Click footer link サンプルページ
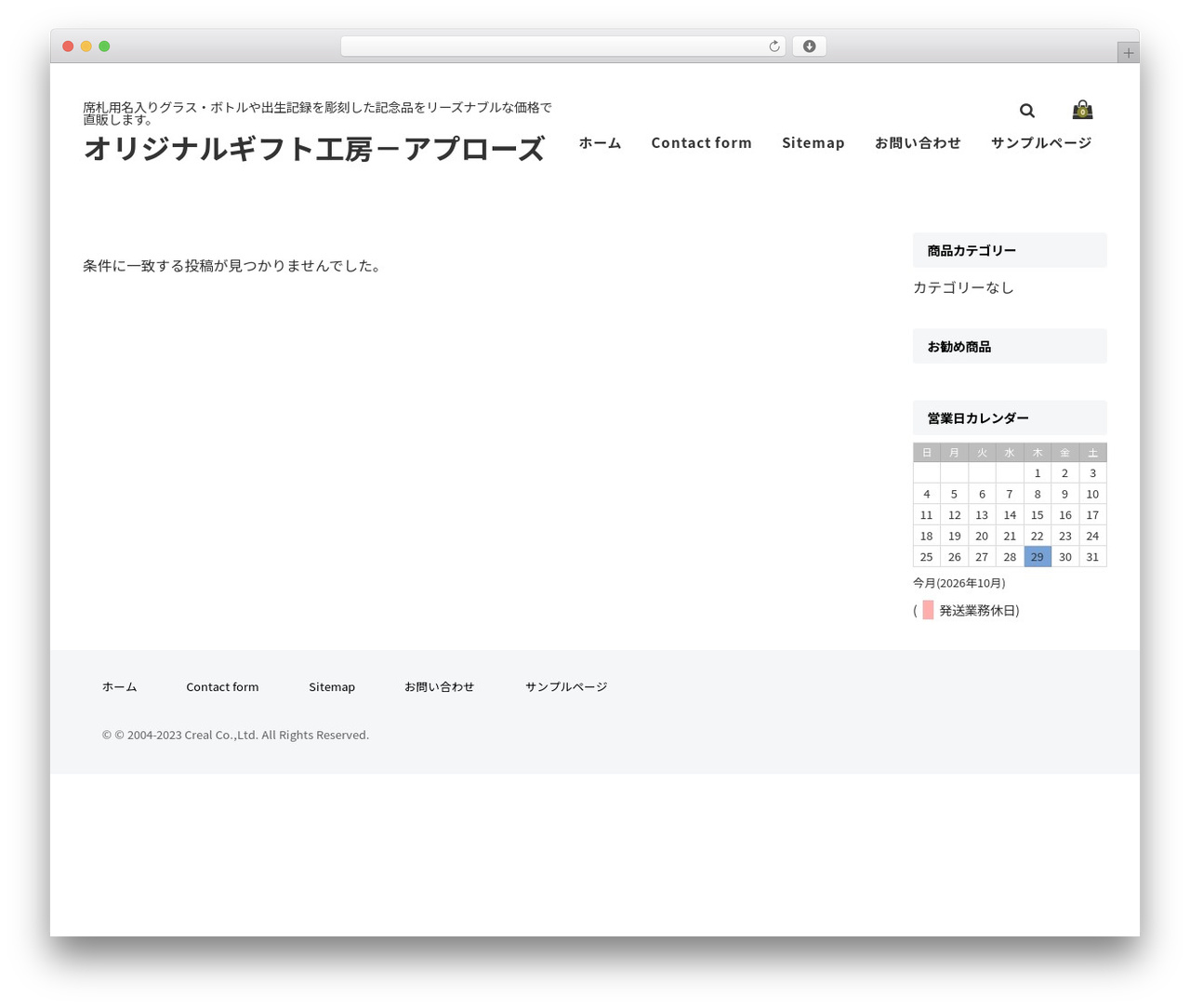Viewport: 1190px width, 1008px height. click(566, 686)
